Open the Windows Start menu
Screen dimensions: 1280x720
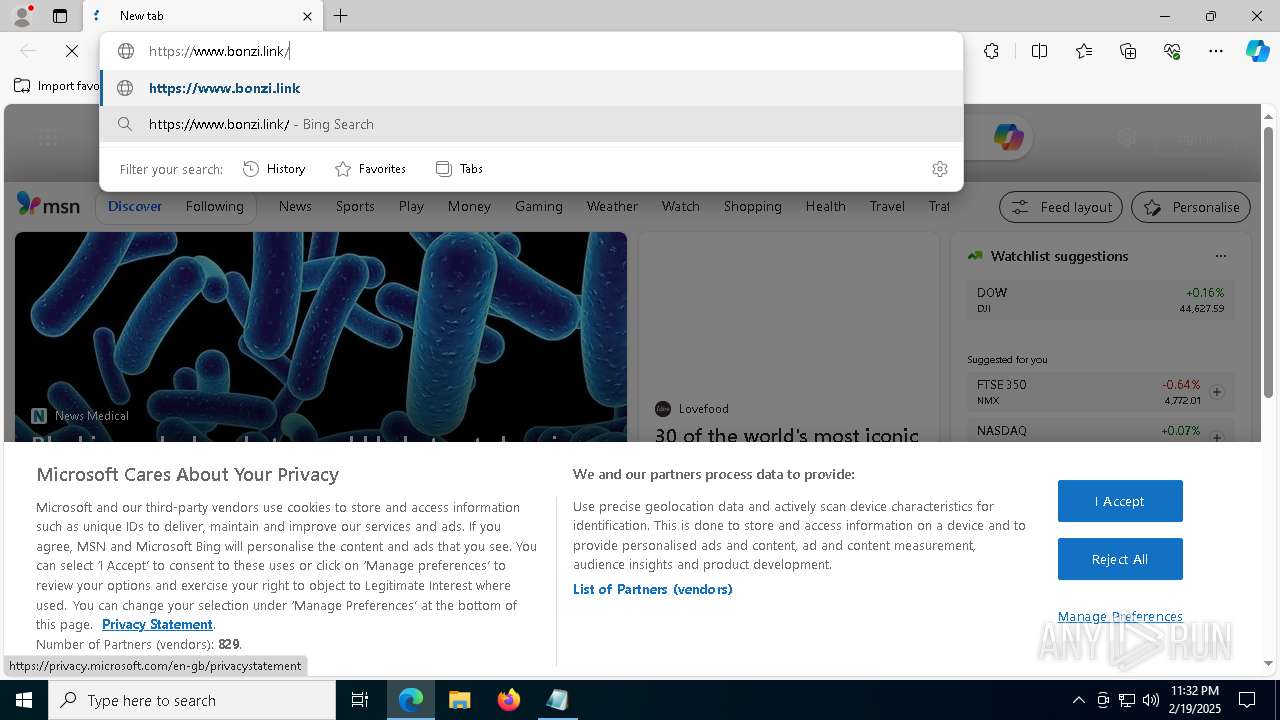(x=24, y=700)
